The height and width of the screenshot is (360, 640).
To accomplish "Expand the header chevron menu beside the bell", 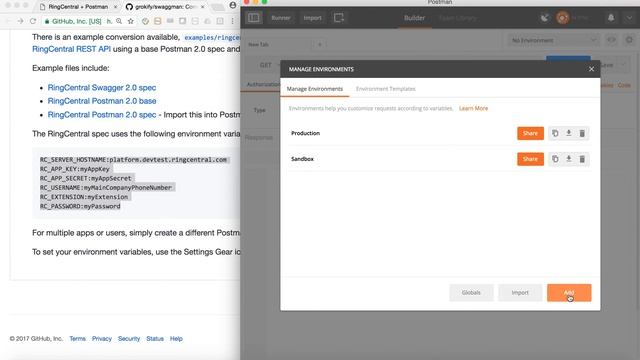I will [x=629, y=18].
